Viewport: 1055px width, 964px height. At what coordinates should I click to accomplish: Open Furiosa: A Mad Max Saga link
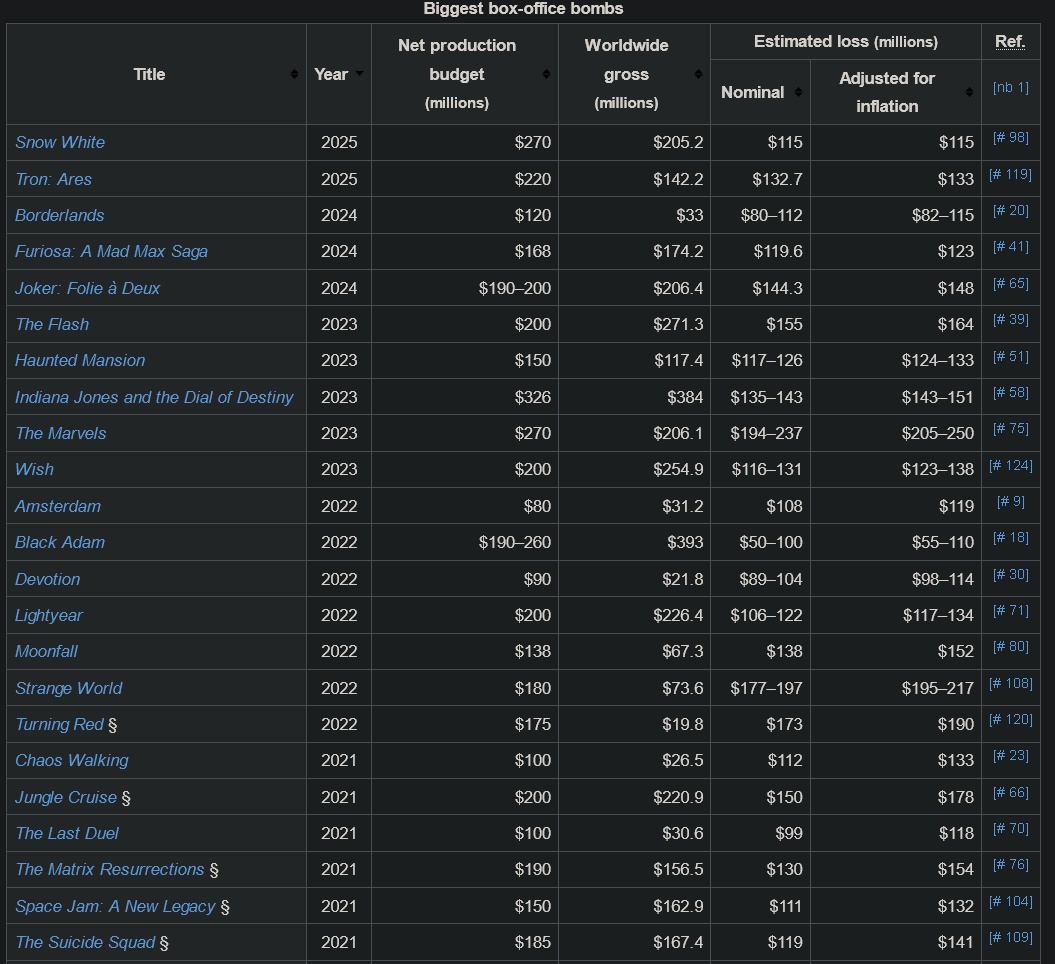coord(111,252)
